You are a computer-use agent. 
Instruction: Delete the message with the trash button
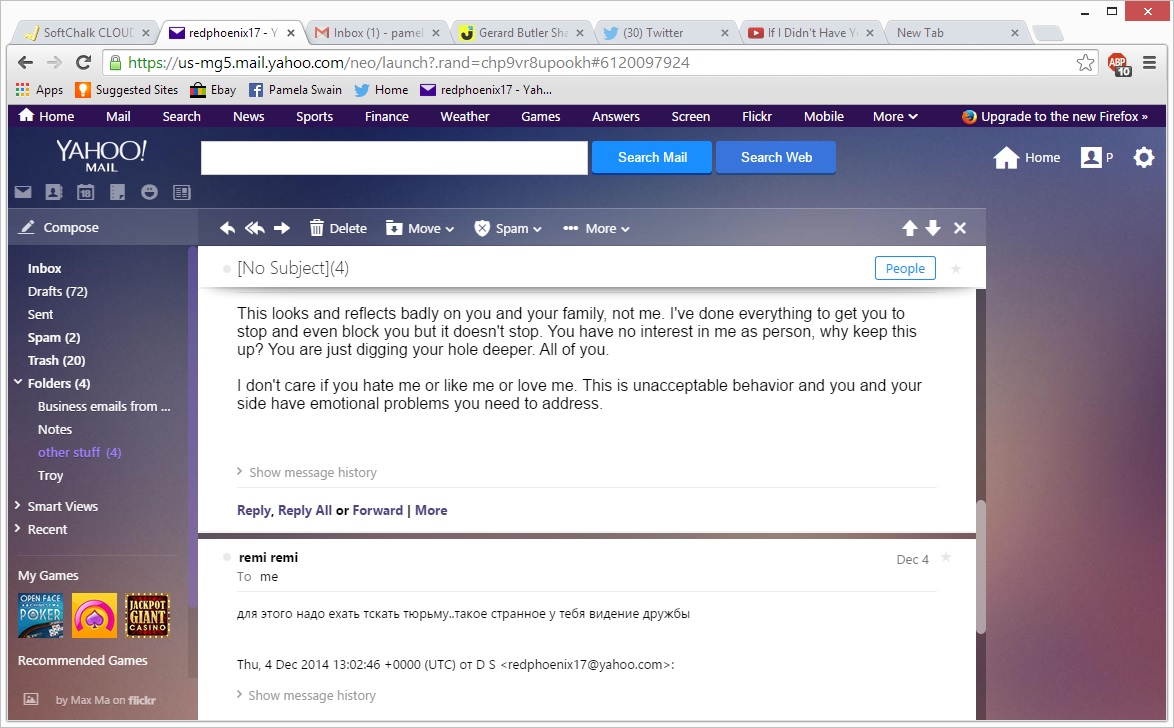pyautogui.click(x=338, y=228)
